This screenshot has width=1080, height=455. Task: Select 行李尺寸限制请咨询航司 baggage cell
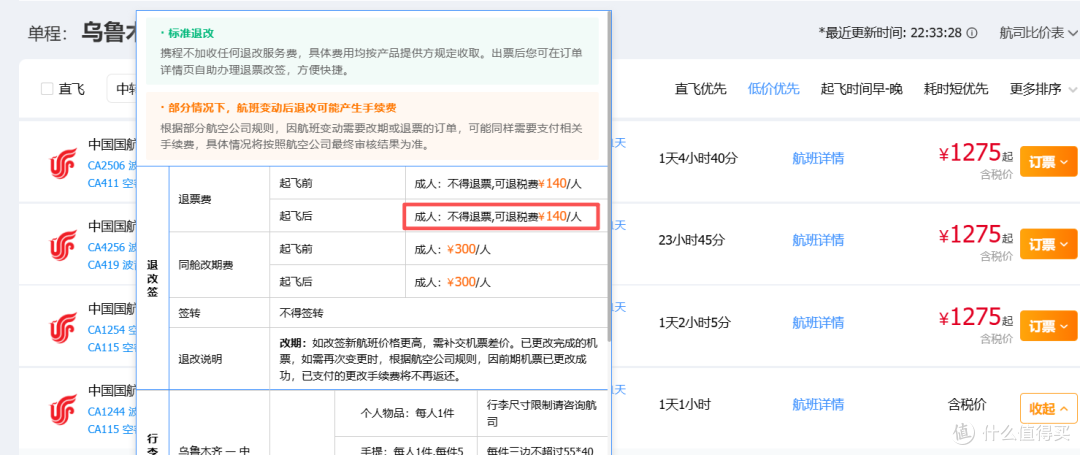point(543,415)
